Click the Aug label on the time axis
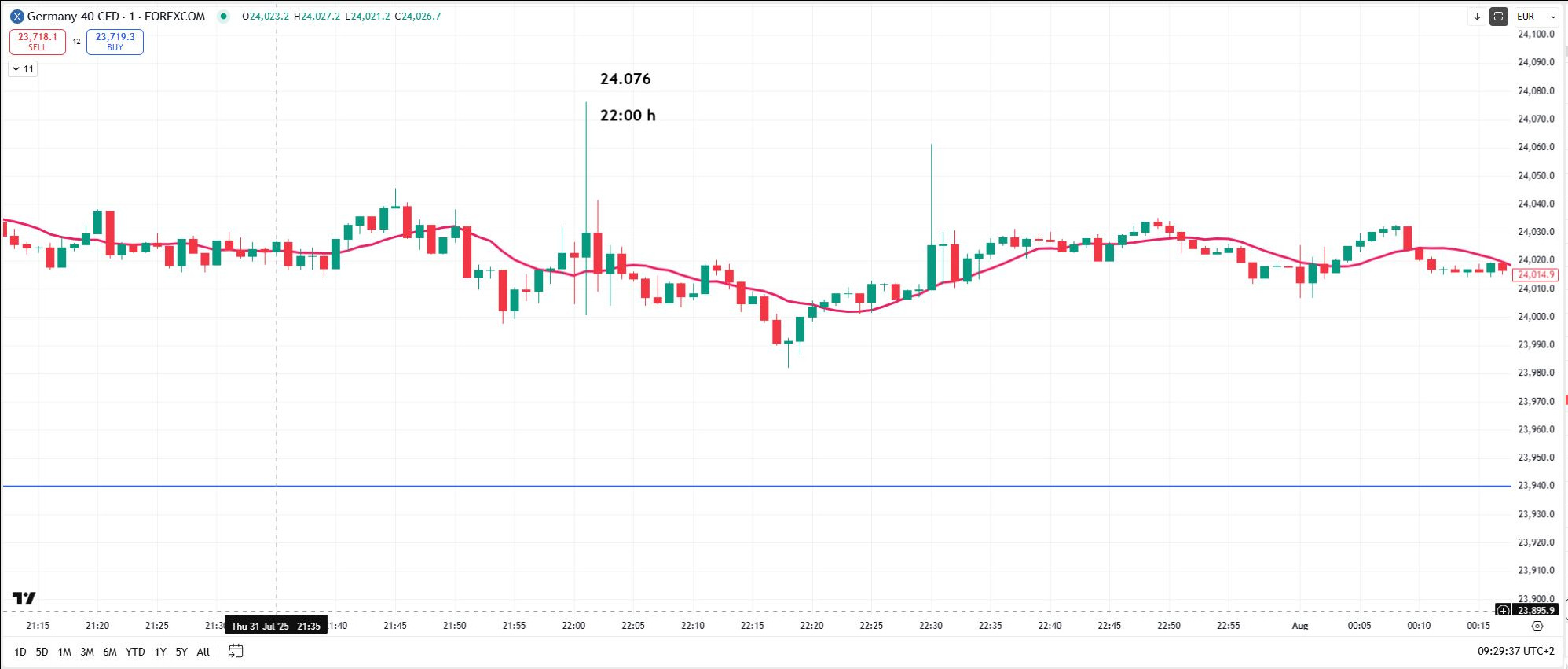This screenshot has width=1568, height=669. (x=1300, y=626)
